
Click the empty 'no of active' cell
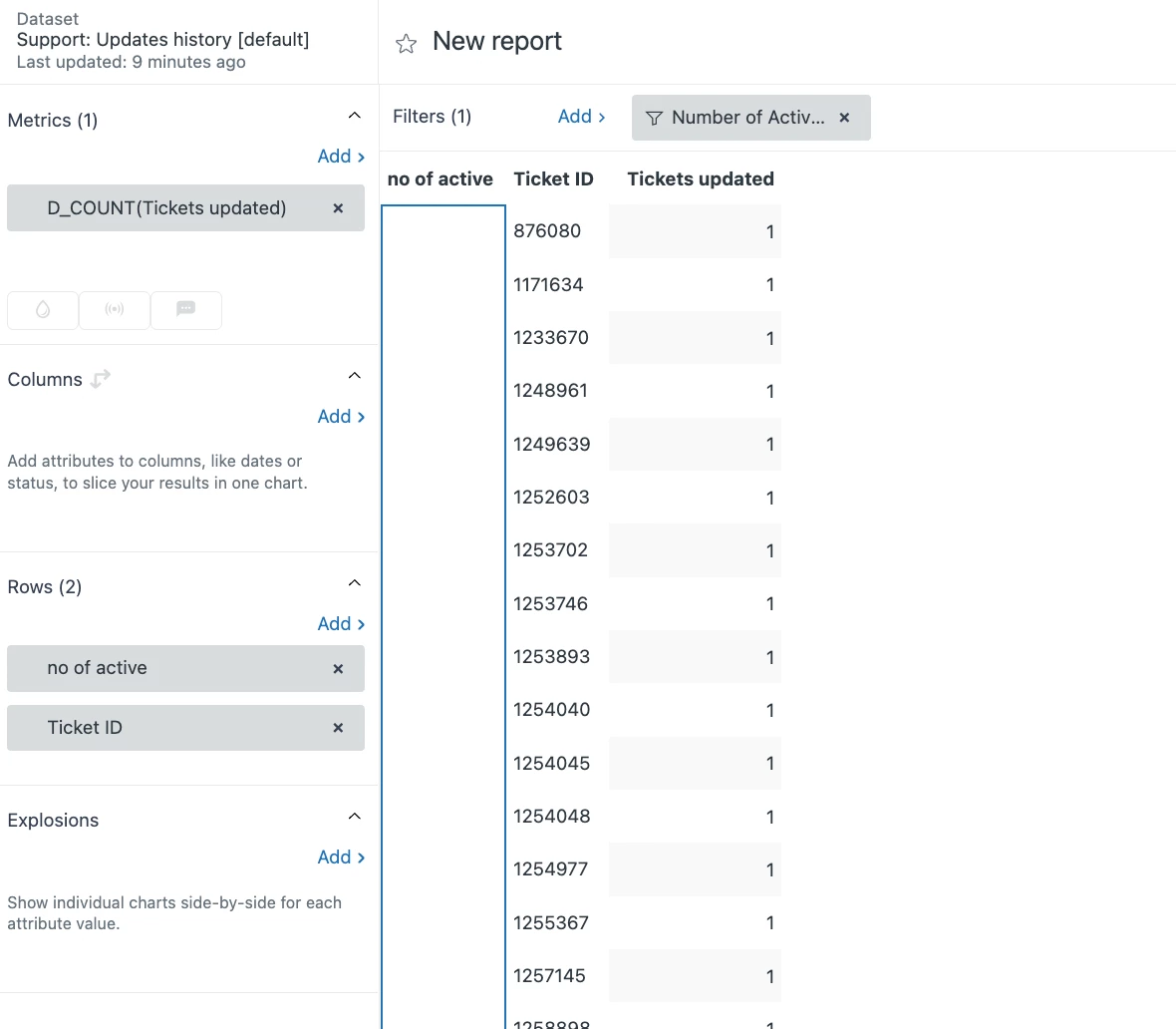click(443, 615)
